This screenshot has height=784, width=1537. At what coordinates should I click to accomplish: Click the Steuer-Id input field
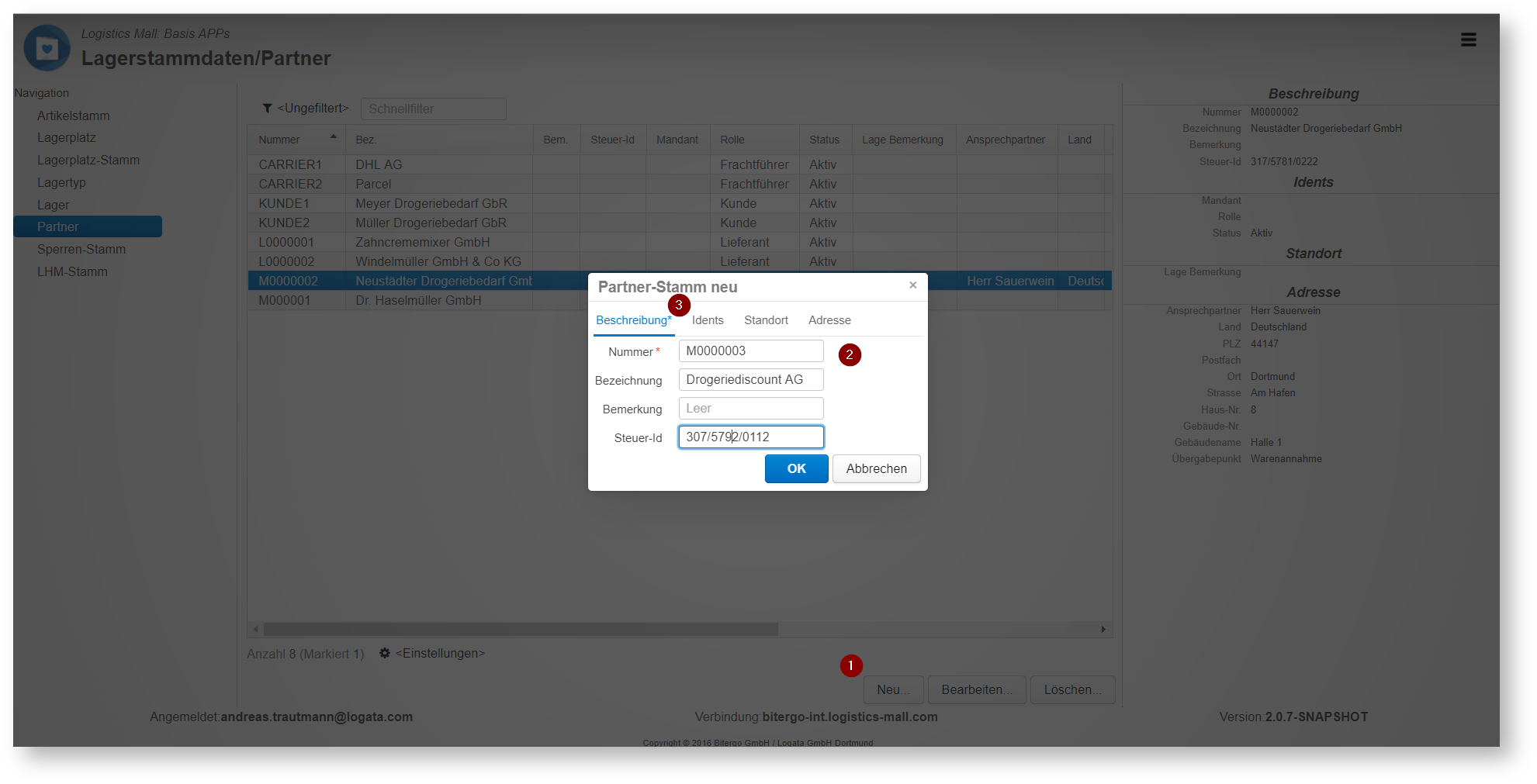pyautogui.click(x=751, y=437)
